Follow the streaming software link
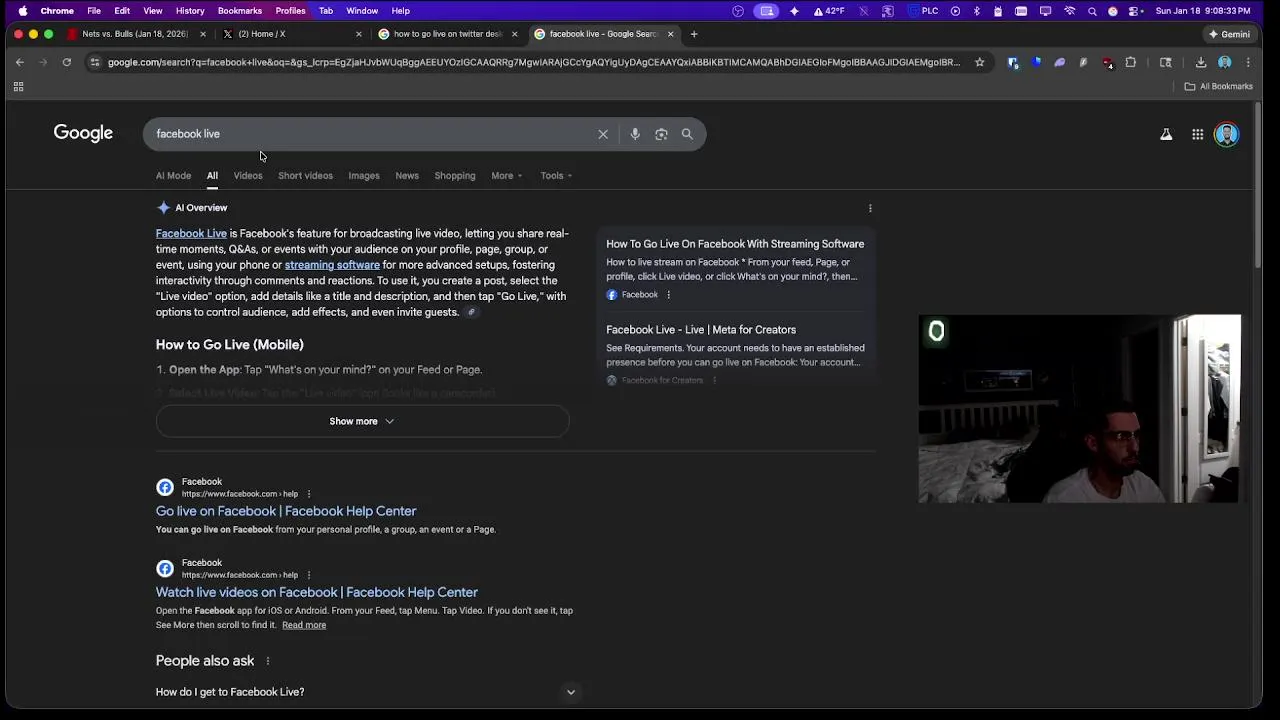The width and height of the screenshot is (1280, 720). (332, 265)
